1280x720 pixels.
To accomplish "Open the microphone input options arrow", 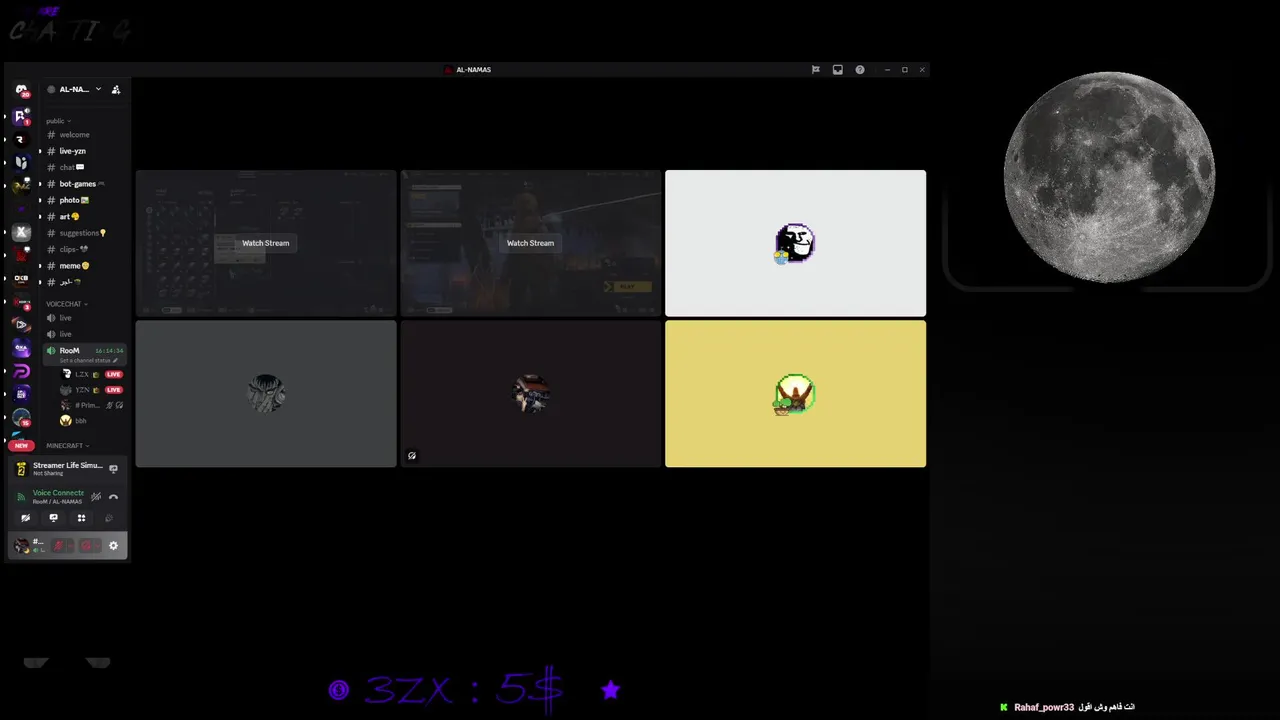I will pyautogui.click(x=70, y=546).
